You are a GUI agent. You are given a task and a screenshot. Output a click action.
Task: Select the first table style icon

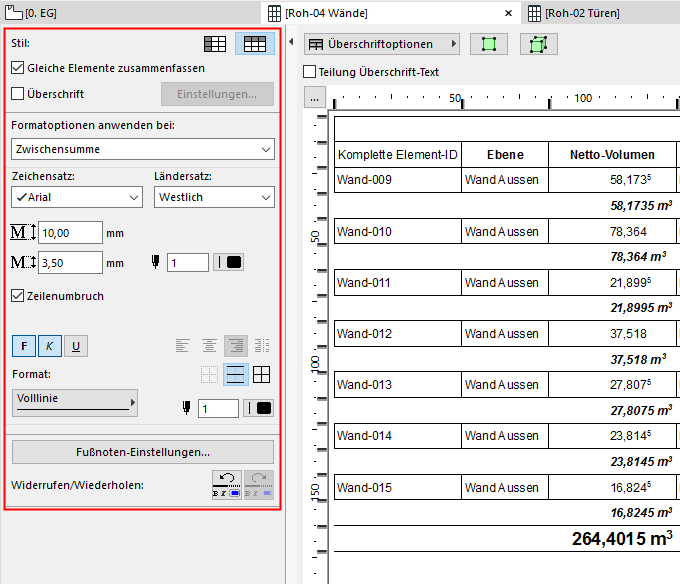pos(215,44)
